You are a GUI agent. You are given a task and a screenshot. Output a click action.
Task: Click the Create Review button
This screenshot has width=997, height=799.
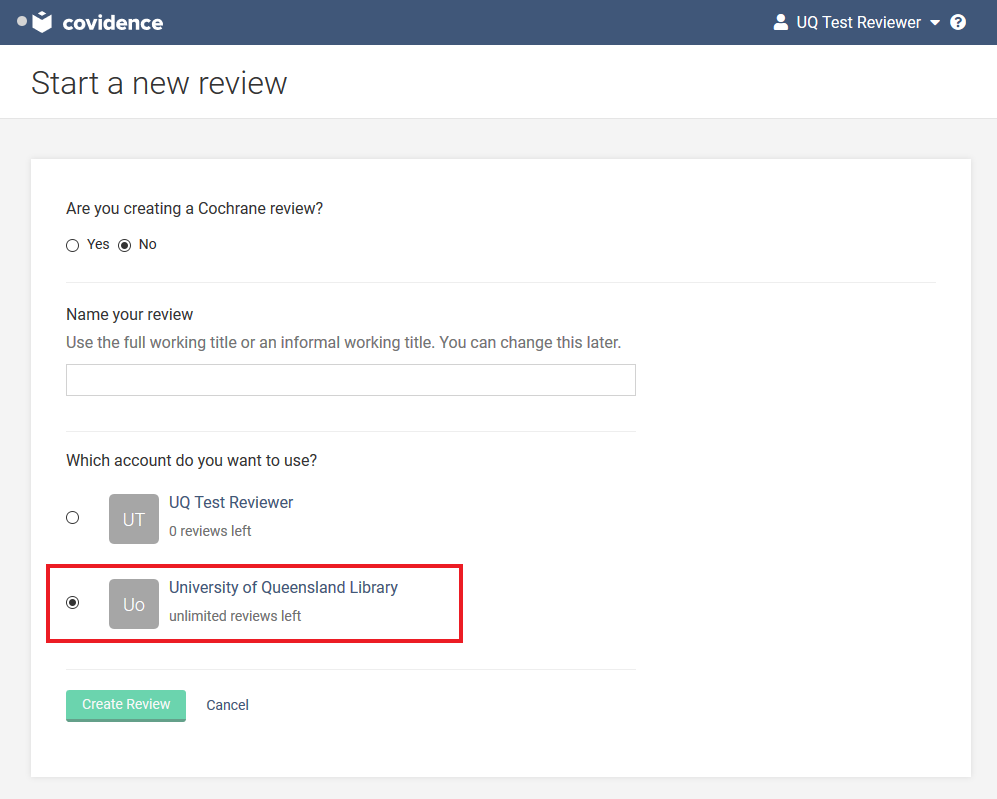(126, 706)
